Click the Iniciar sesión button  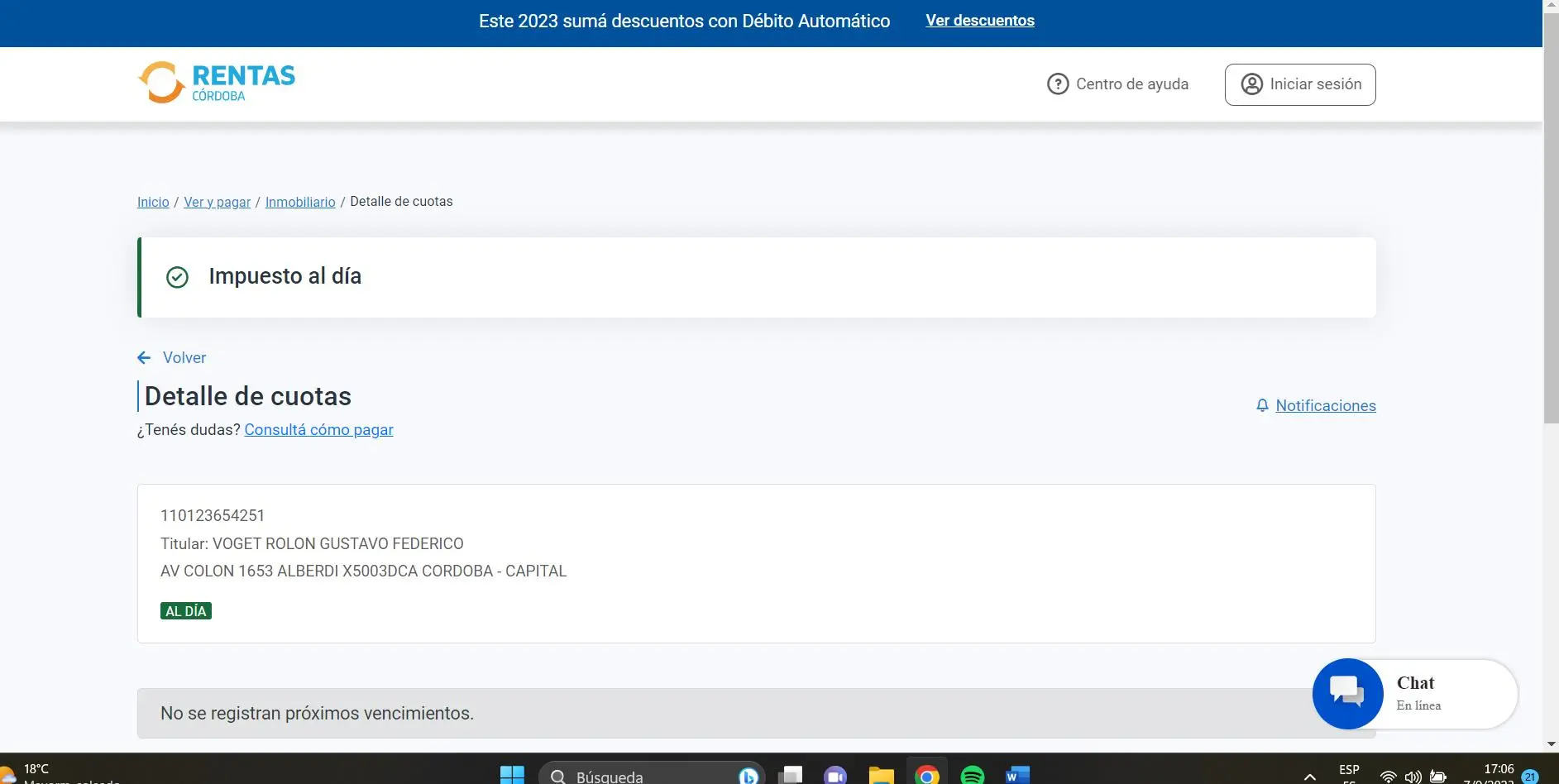[x=1300, y=84]
